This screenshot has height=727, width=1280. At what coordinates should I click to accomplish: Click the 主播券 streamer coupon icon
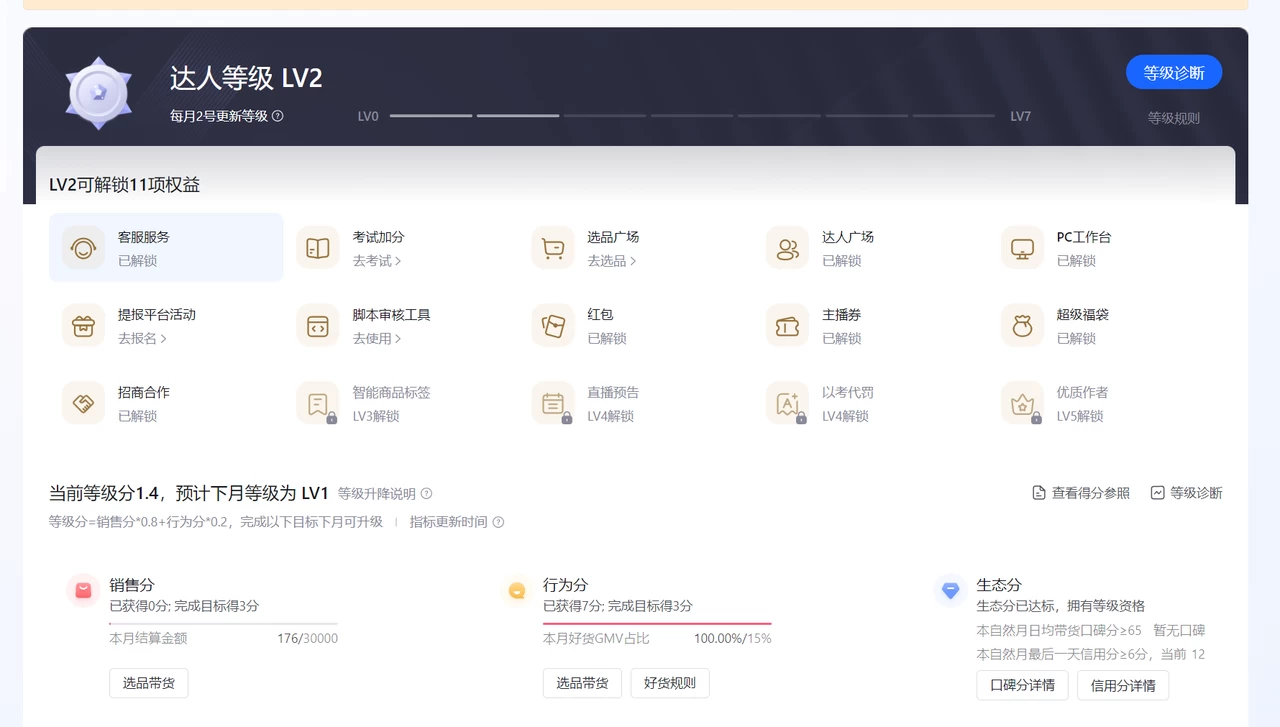[787, 325]
